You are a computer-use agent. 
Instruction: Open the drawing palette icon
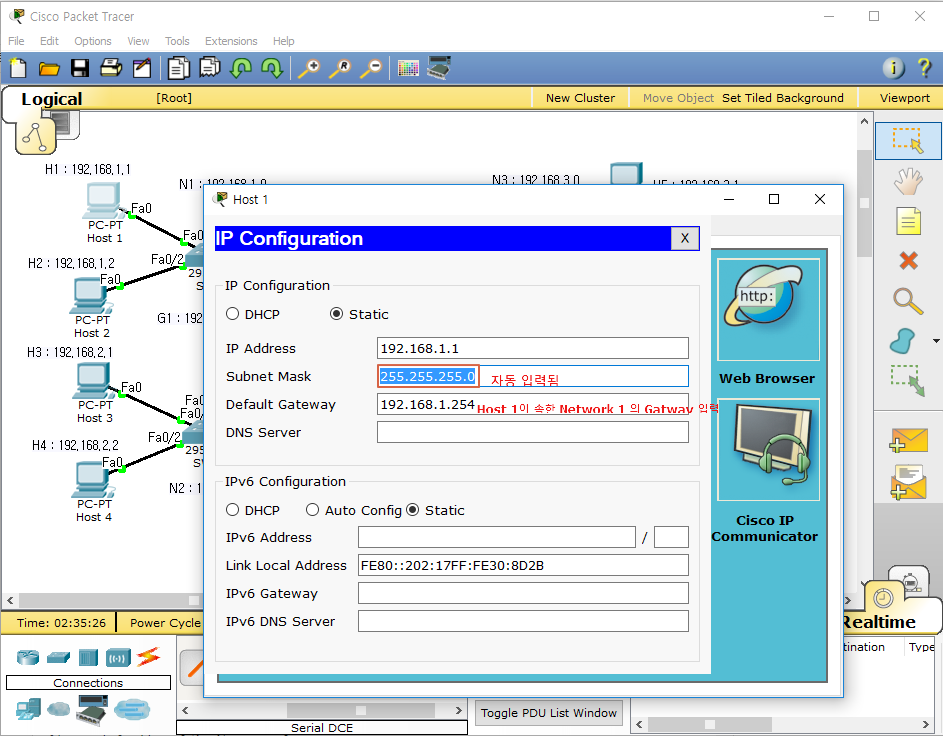(x=408, y=68)
